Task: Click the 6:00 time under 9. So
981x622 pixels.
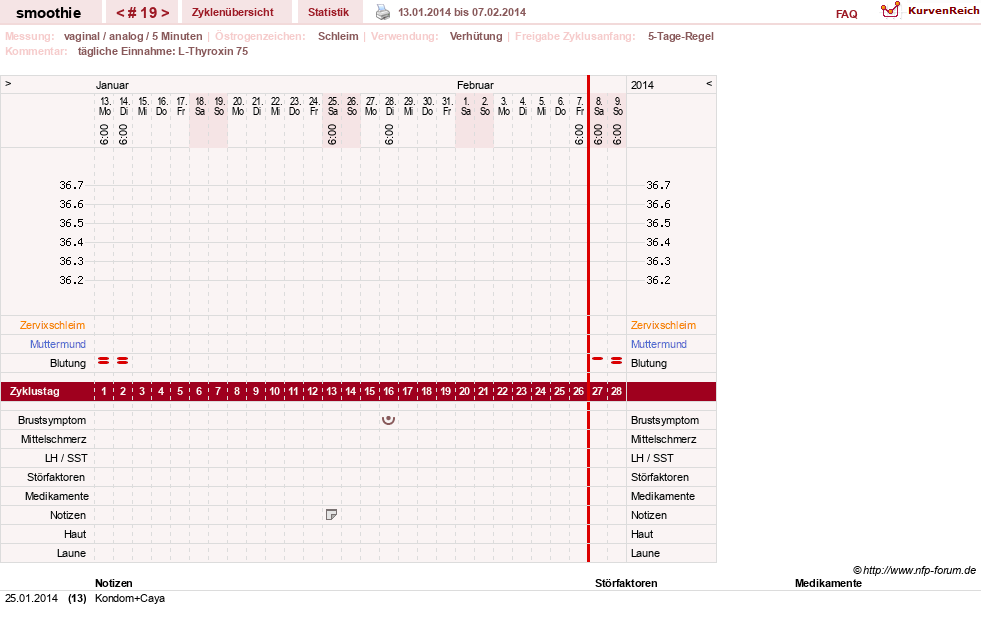Action: [x=617, y=134]
